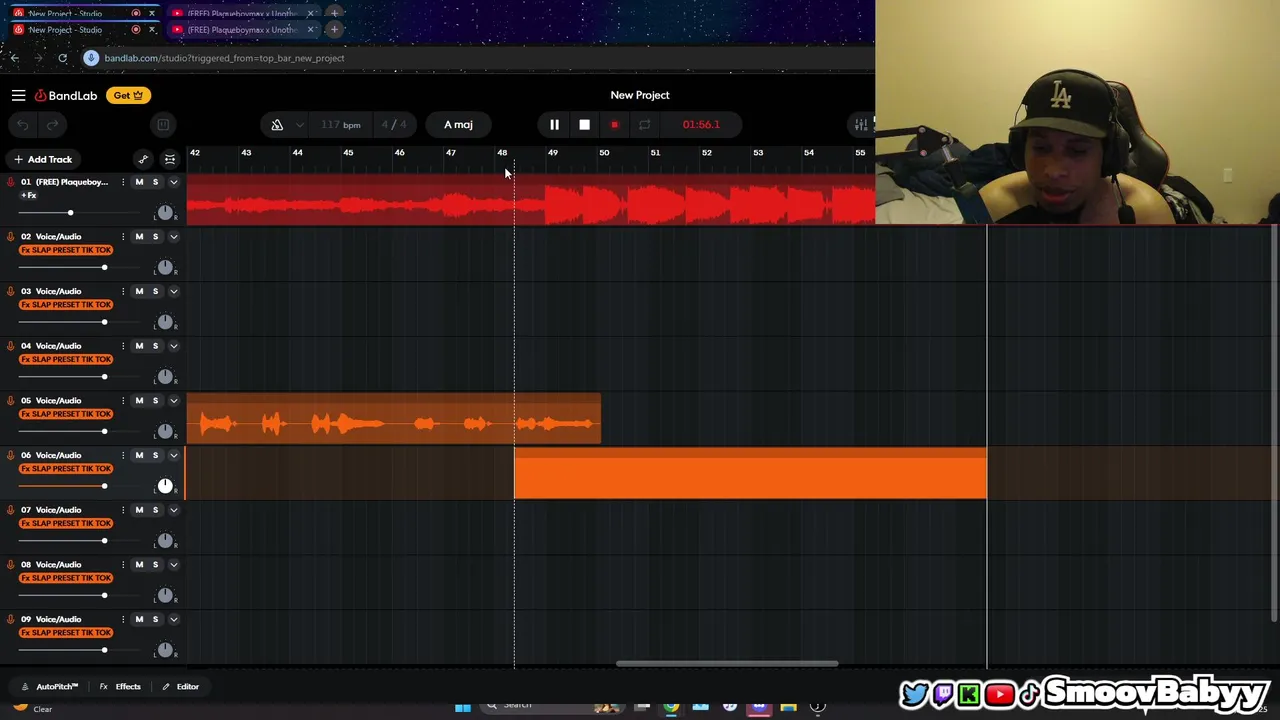
Task: Expand track 01 options chevron
Action: (x=173, y=182)
